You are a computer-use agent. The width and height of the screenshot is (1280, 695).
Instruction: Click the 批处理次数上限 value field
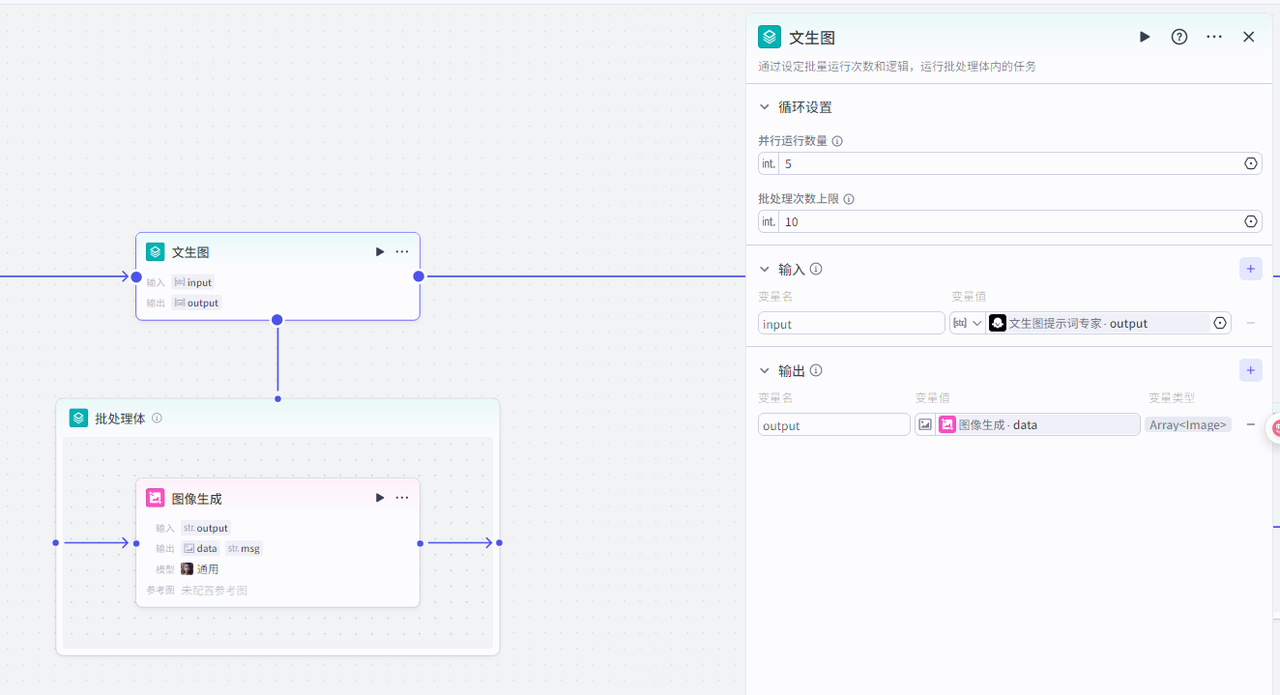point(1008,222)
